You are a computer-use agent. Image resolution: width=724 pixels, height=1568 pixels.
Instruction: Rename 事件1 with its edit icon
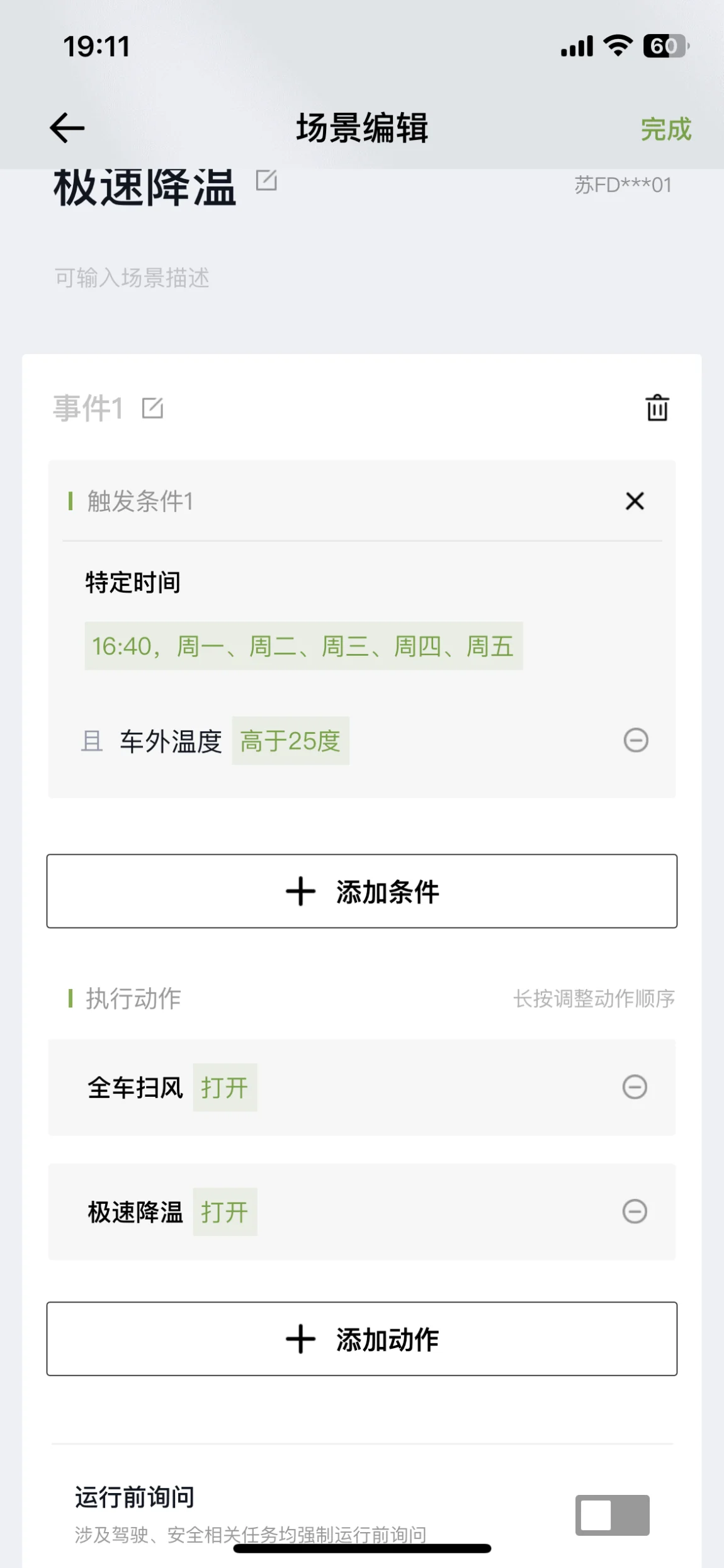[x=152, y=408]
